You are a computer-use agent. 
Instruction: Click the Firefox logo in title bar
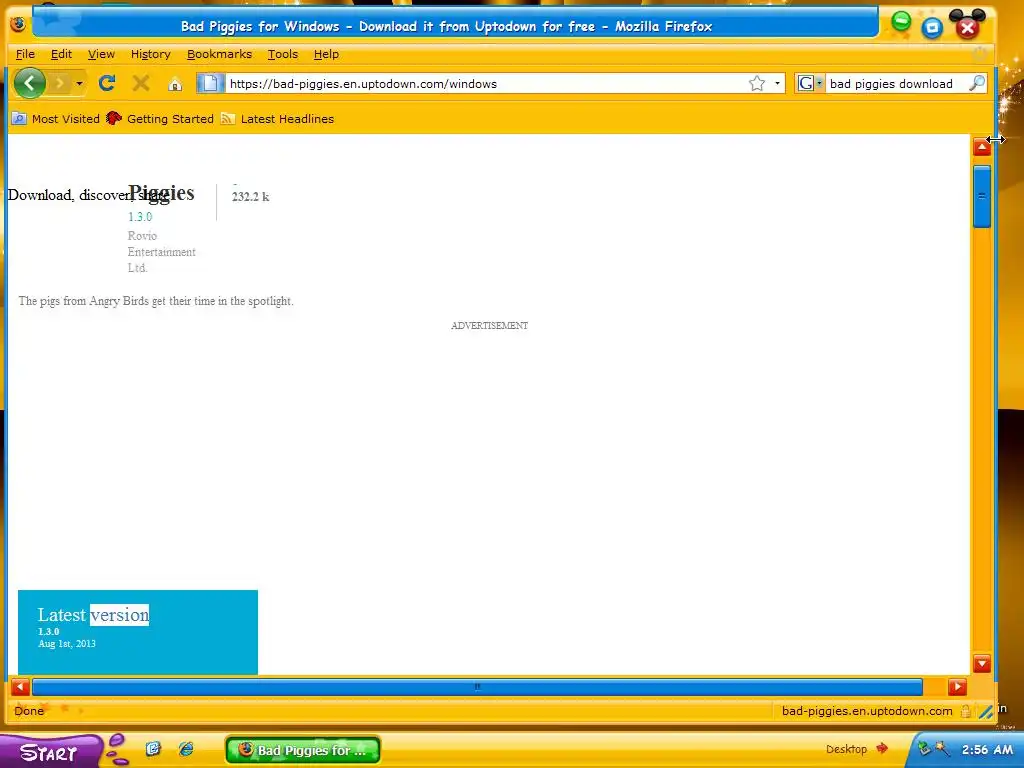click(18, 24)
